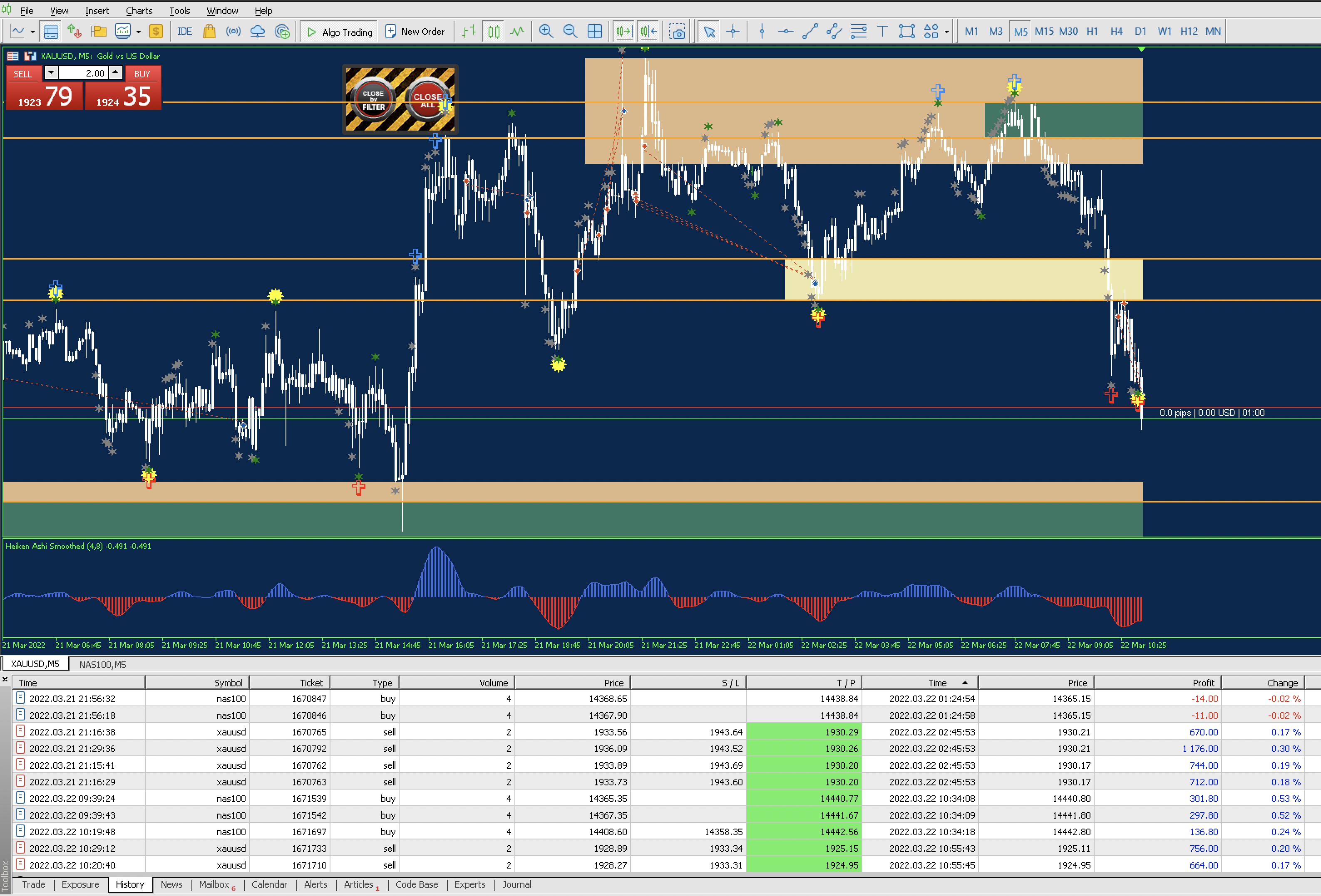1321x896 pixels.
Task: Expand the new chart dropdown arrow
Action: pyautogui.click(x=32, y=32)
